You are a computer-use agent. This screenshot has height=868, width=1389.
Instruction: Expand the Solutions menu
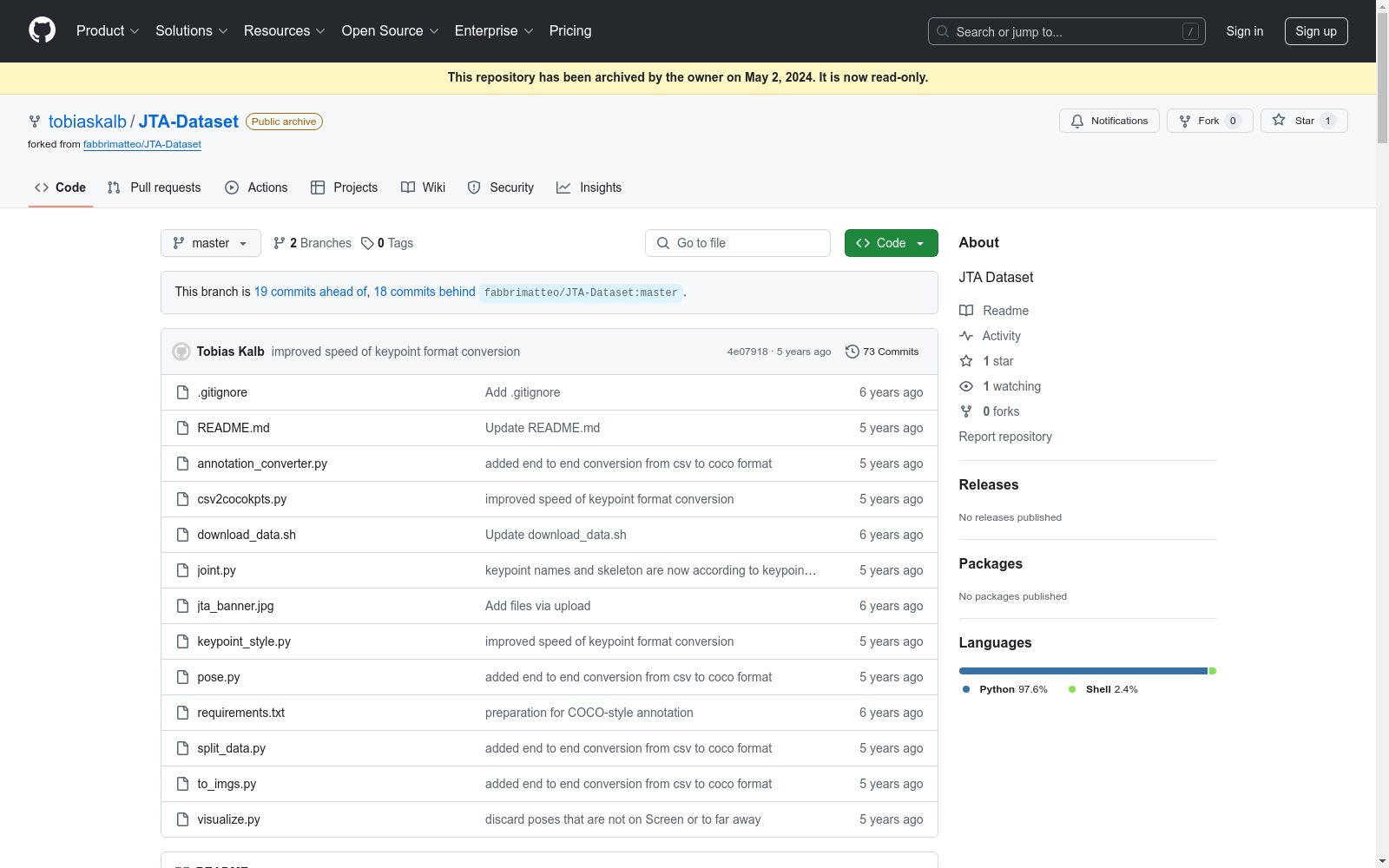click(x=192, y=31)
